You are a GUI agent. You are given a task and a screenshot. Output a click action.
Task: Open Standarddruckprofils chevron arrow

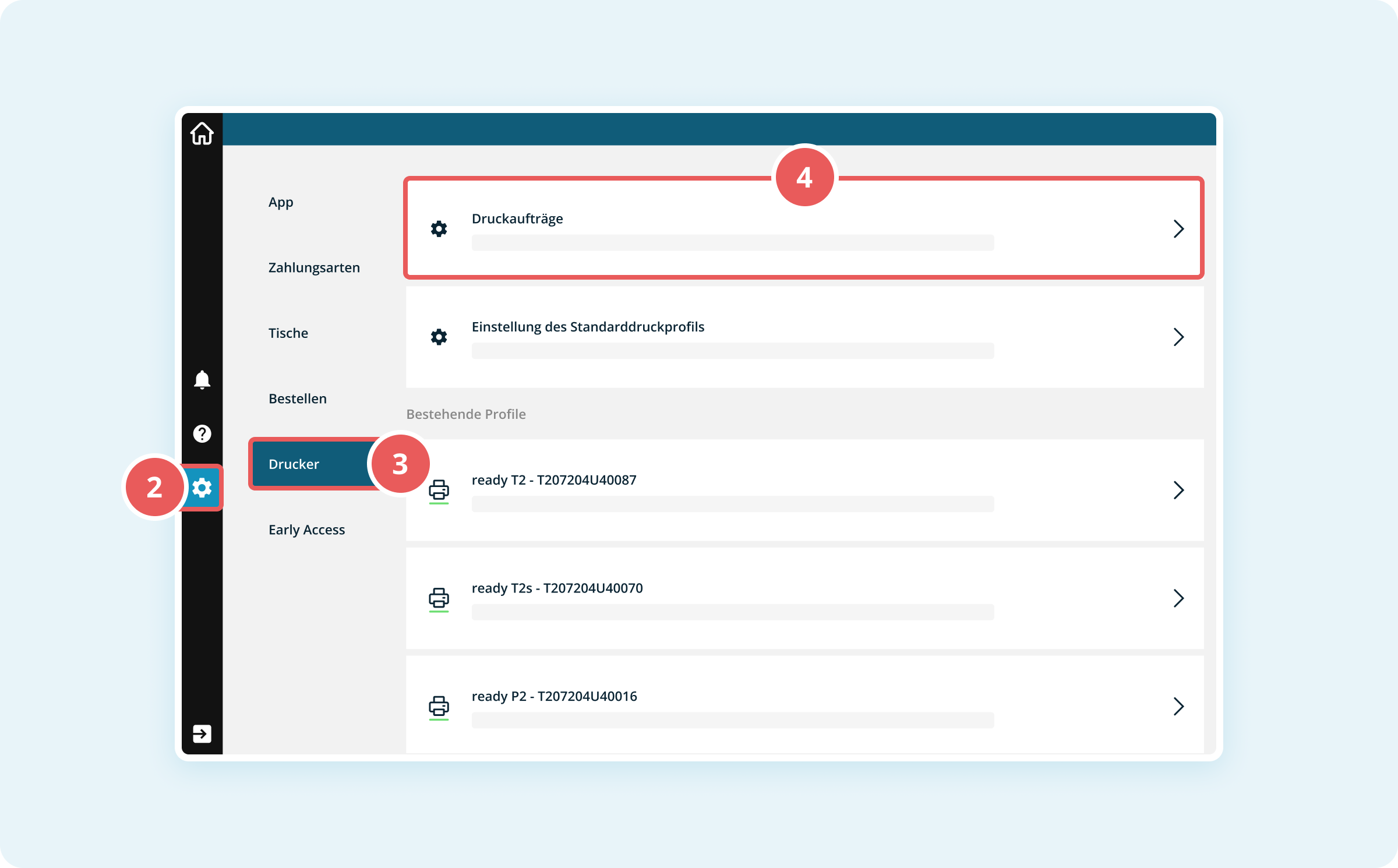1178,337
